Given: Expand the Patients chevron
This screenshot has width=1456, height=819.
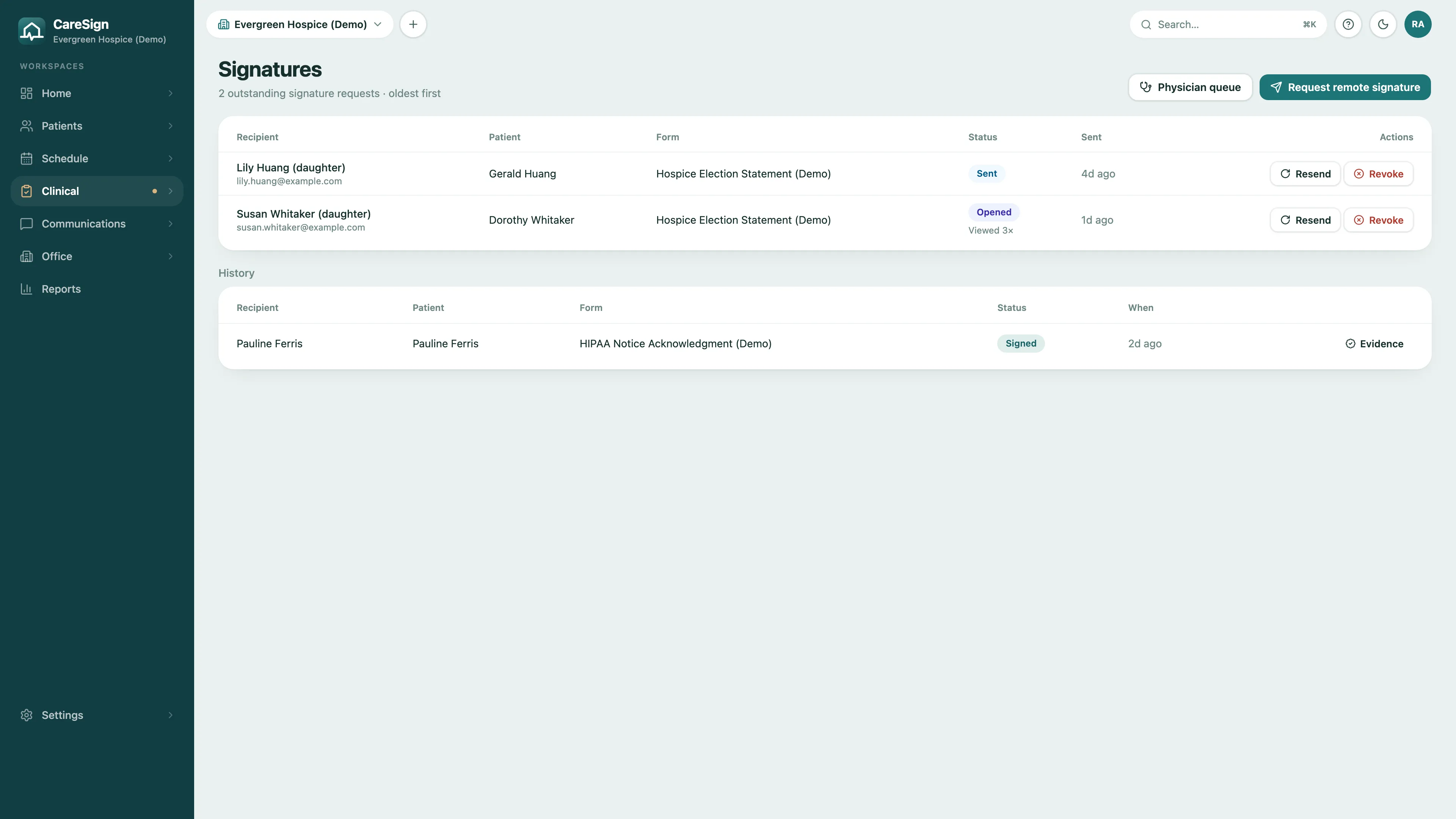Looking at the screenshot, I should 171,126.
